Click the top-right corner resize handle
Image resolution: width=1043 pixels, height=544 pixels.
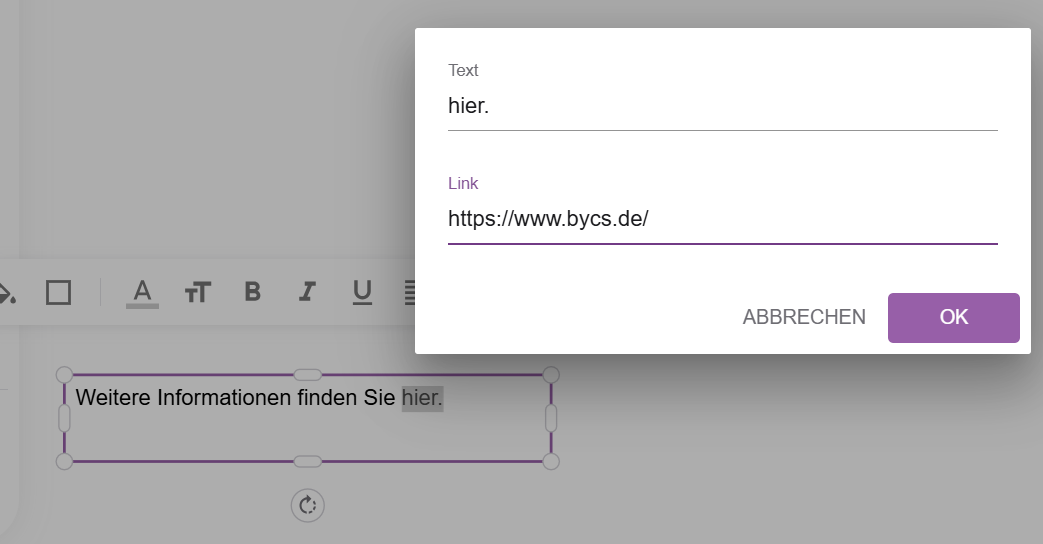551,375
